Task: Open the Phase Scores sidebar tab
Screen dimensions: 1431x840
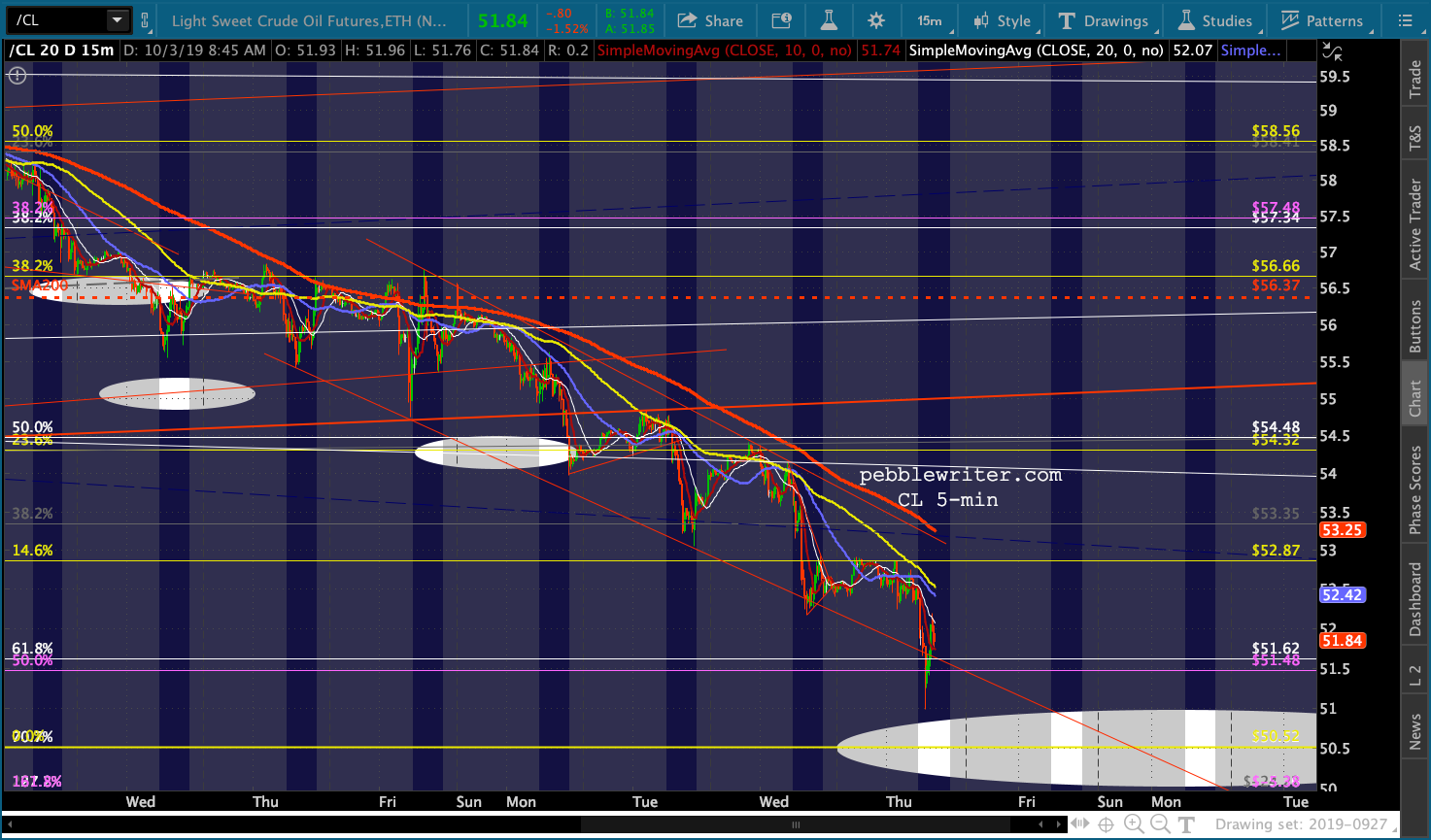Action: click(1415, 489)
